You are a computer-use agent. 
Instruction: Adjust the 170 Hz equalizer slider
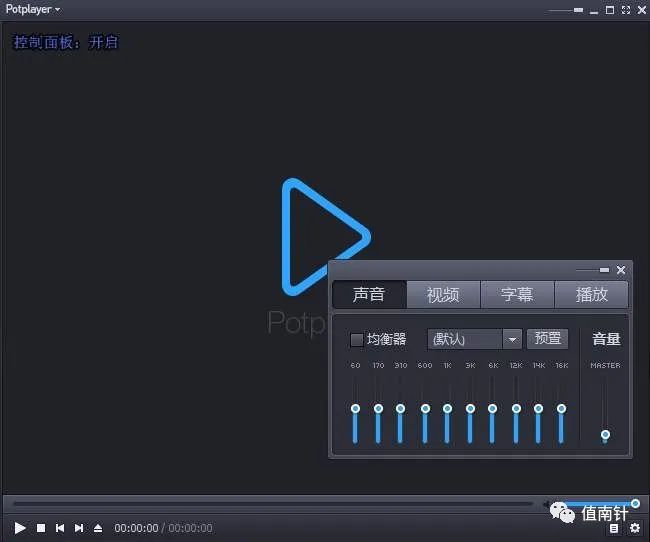(x=378, y=409)
